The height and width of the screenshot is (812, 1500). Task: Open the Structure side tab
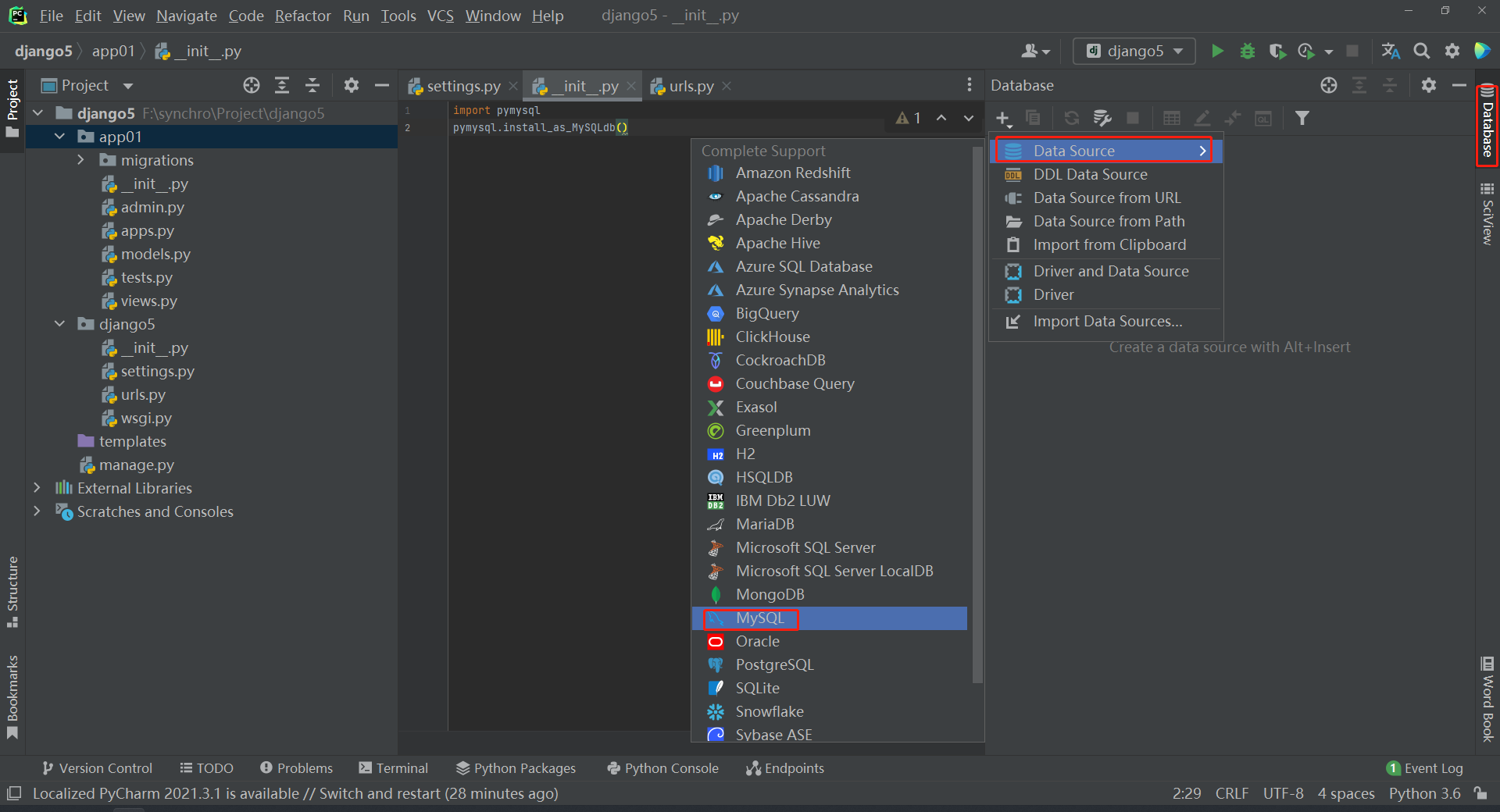[12, 591]
